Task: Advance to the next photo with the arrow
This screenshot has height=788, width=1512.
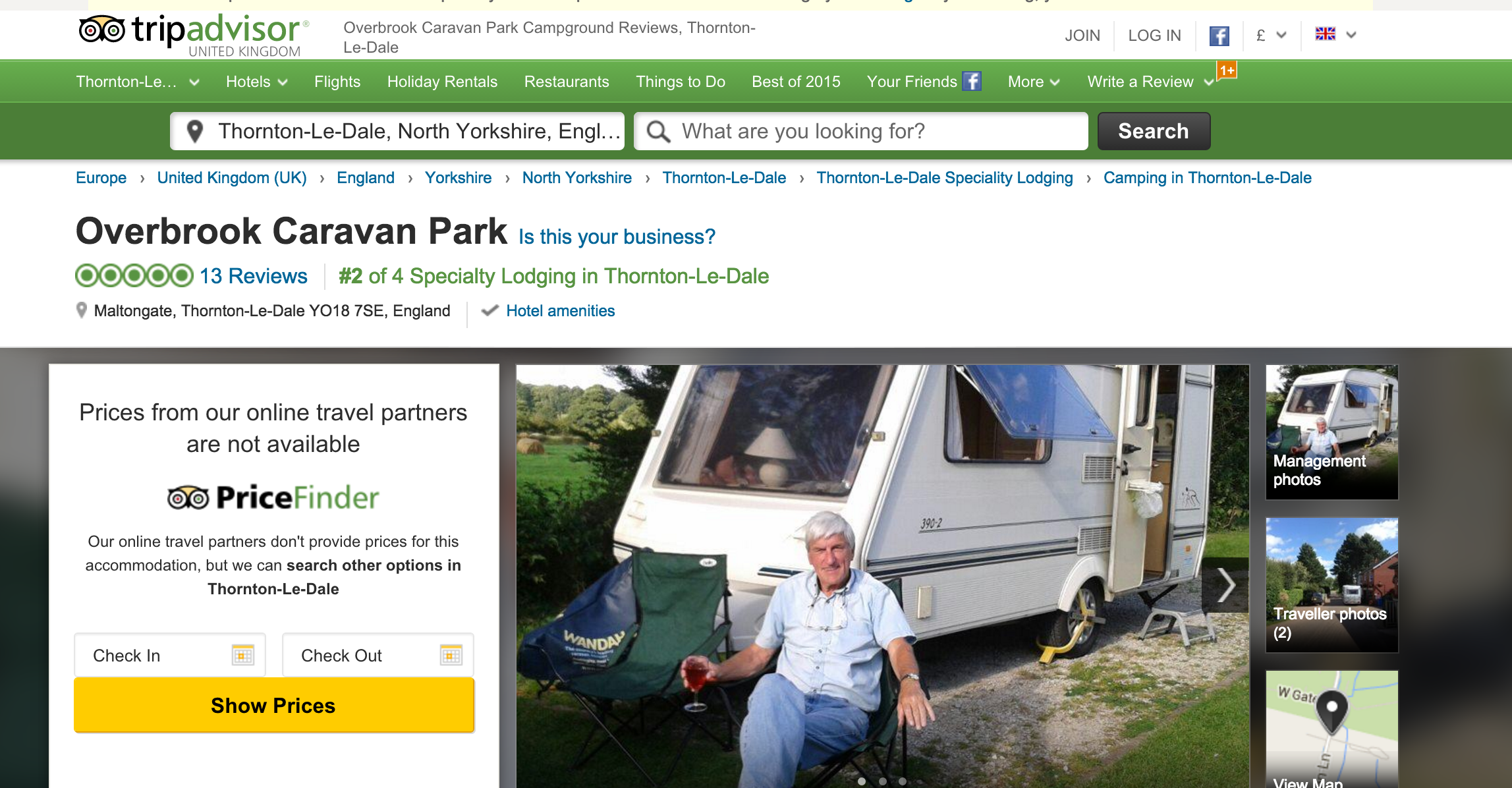Action: click(x=1225, y=585)
